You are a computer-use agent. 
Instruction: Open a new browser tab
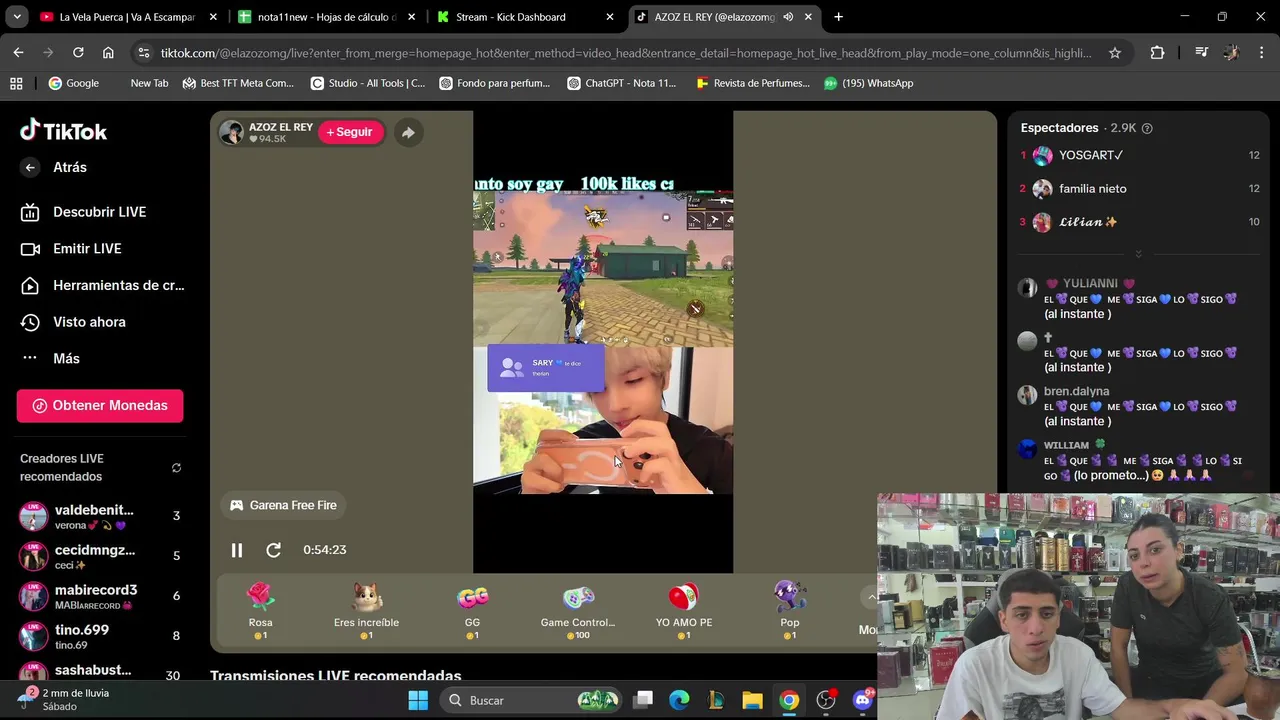pyautogui.click(x=838, y=17)
